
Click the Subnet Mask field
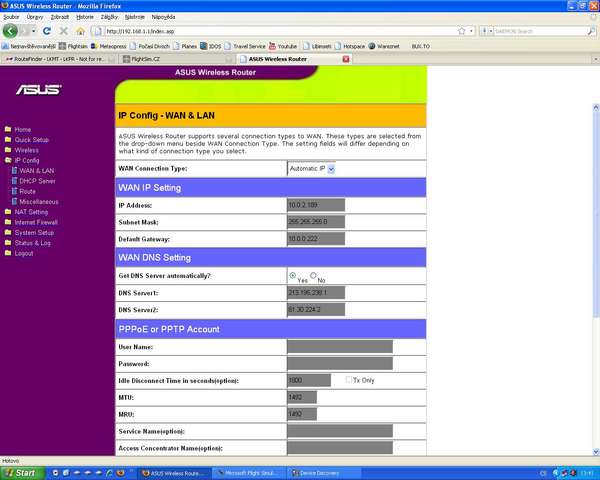(316, 221)
